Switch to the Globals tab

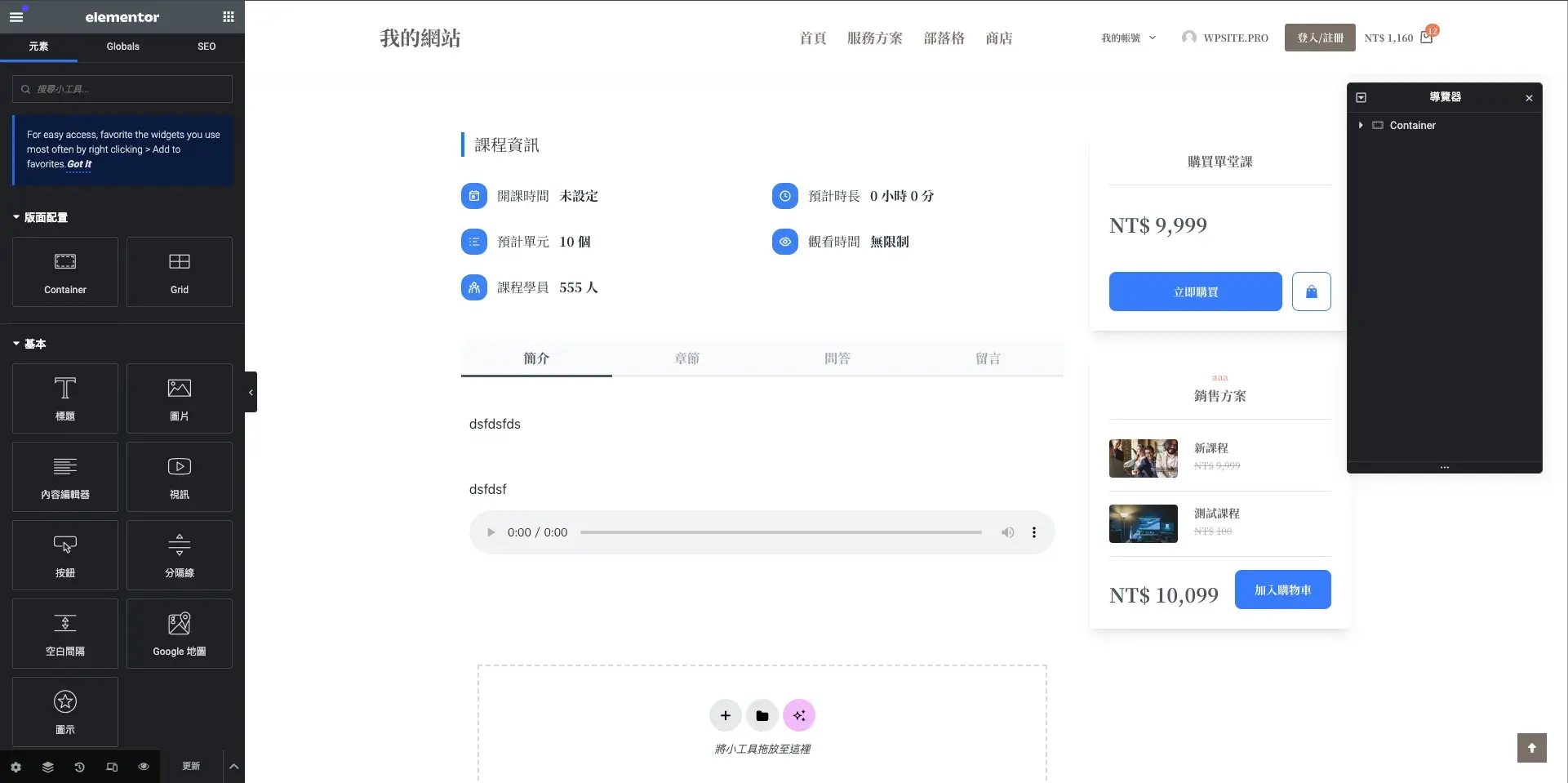point(122,47)
